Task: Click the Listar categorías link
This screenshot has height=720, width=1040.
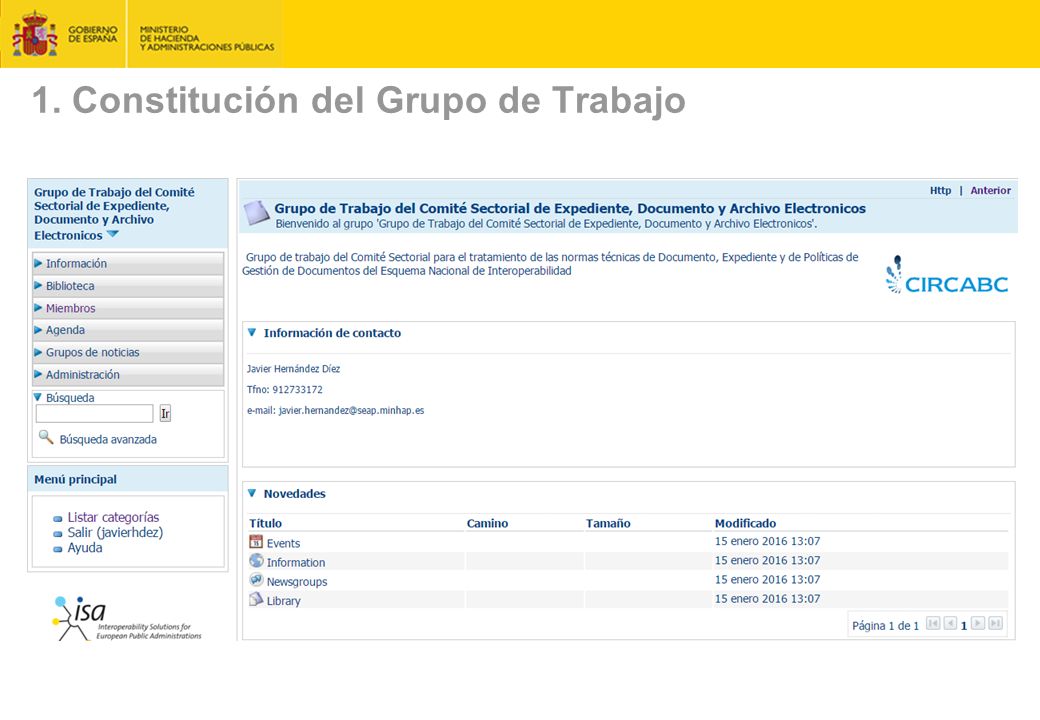Action: coord(113,517)
